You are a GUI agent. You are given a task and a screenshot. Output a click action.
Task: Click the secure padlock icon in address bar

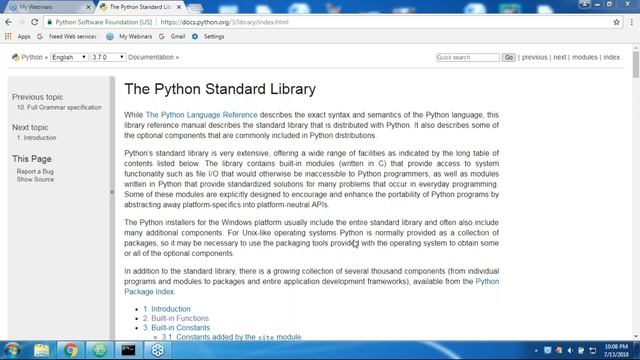(x=49, y=22)
